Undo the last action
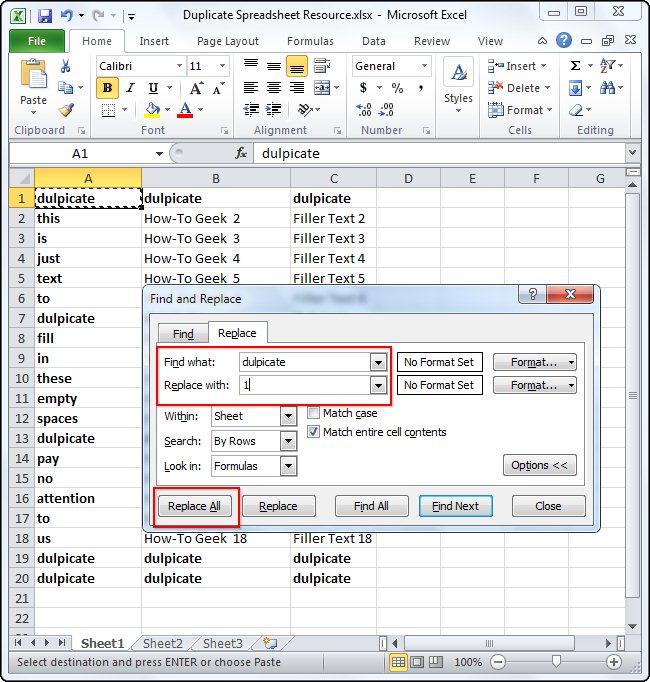The width and height of the screenshot is (650, 682). (x=67, y=16)
